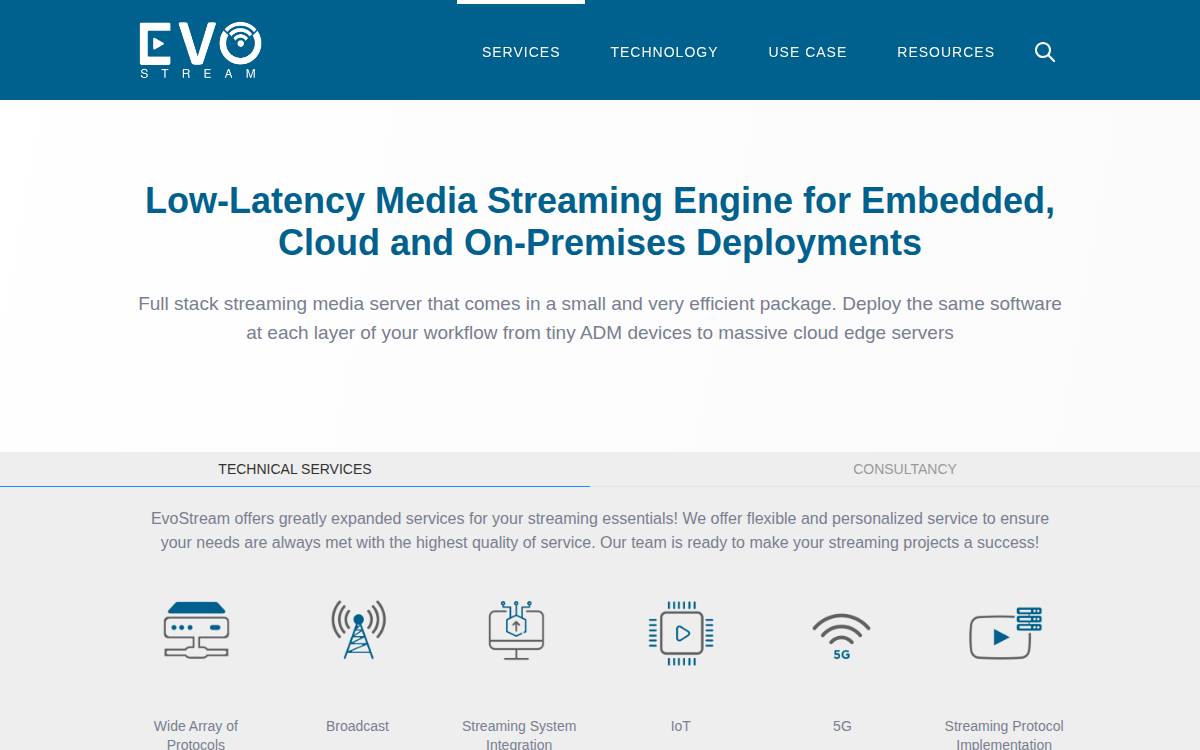Image resolution: width=1200 pixels, height=750 pixels.
Task: Open the Services menu
Action: click(x=521, y=52)
